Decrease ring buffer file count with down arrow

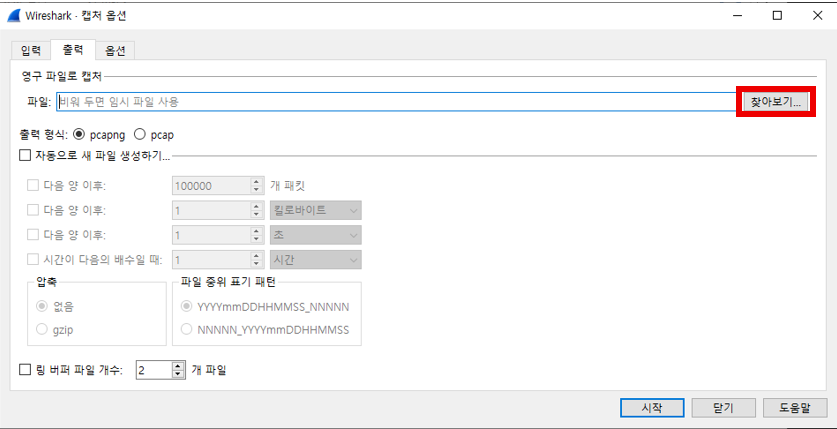point(179,375)
